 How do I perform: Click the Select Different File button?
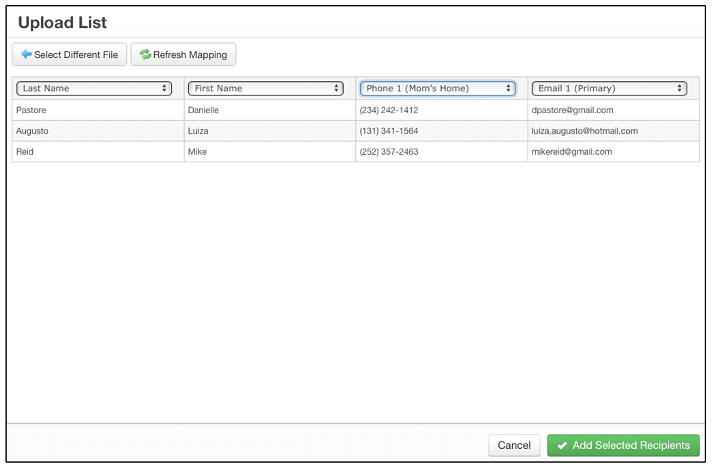click(x=70, y=54)
